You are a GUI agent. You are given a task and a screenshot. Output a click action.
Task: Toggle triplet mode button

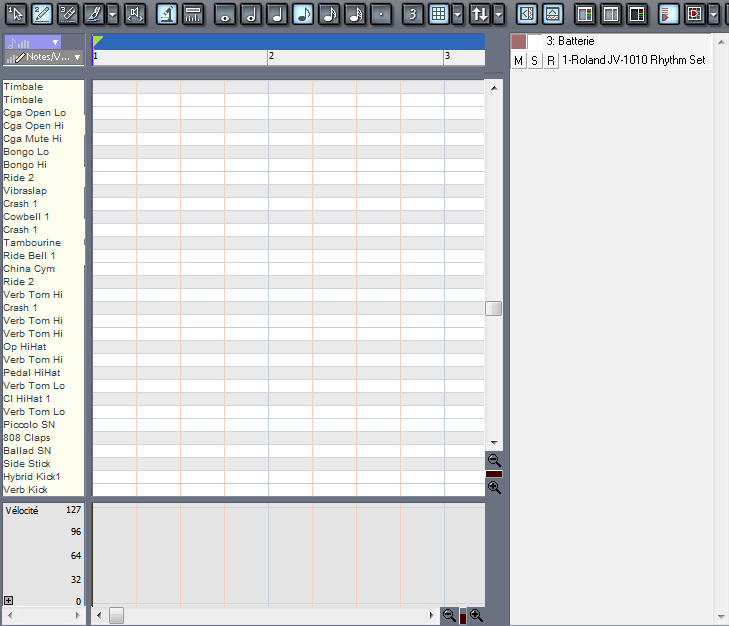pos(413,14)
